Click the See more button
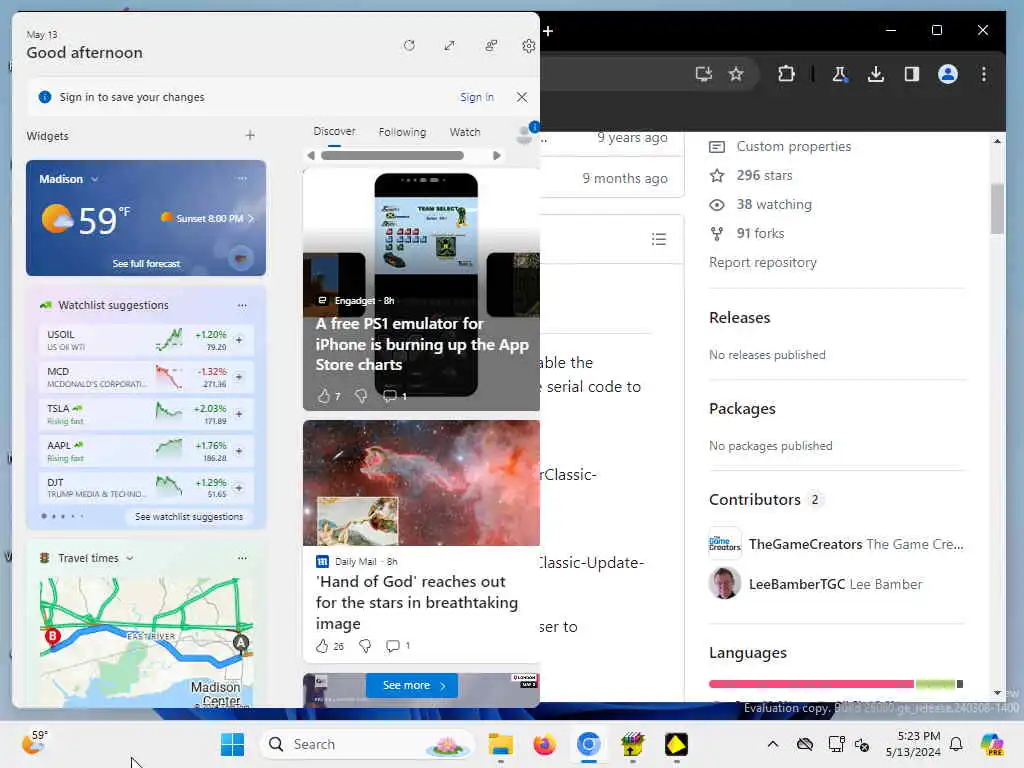 [x=411, y=686]
